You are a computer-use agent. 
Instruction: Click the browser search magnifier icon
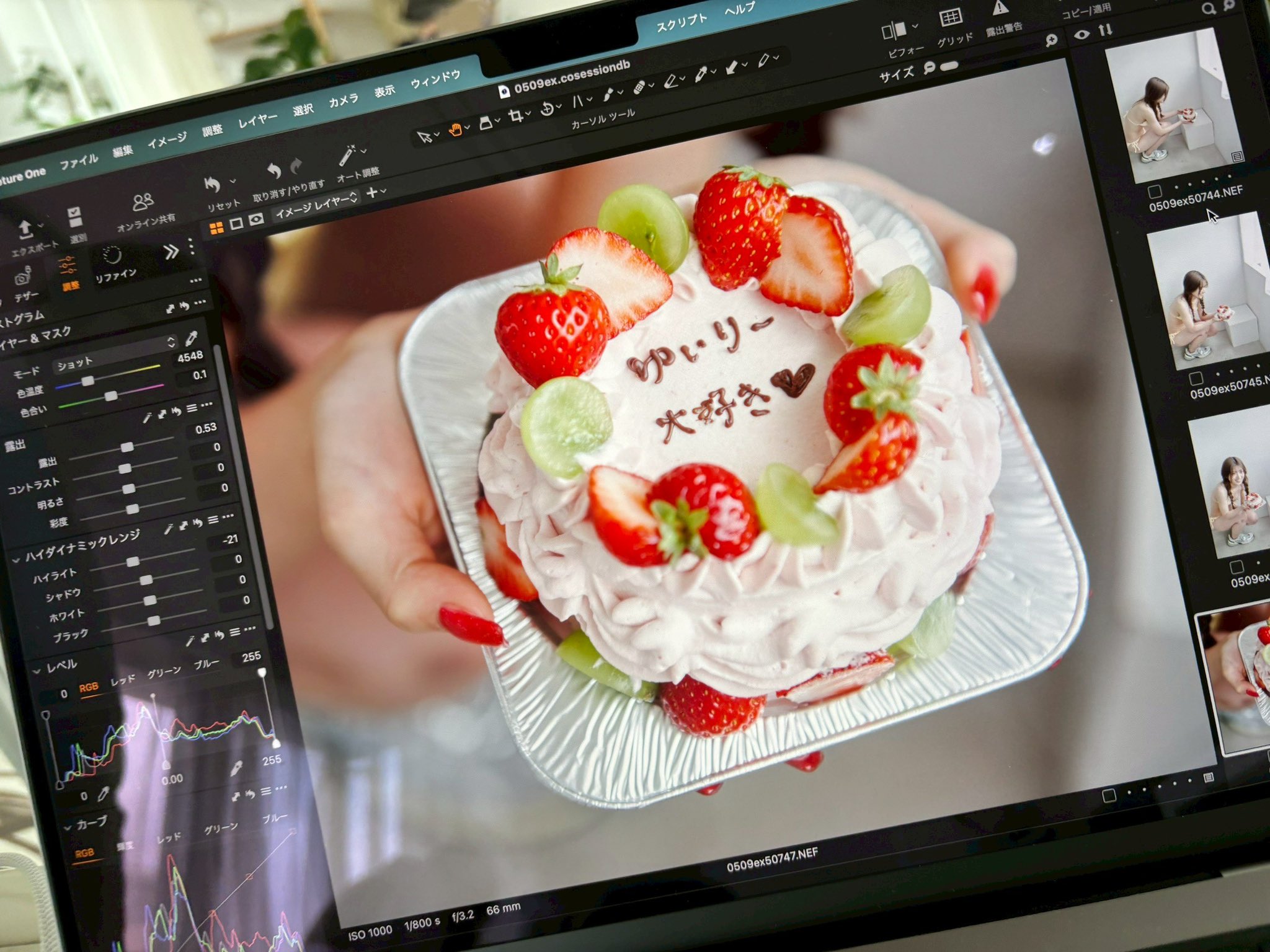point(1208,9)
